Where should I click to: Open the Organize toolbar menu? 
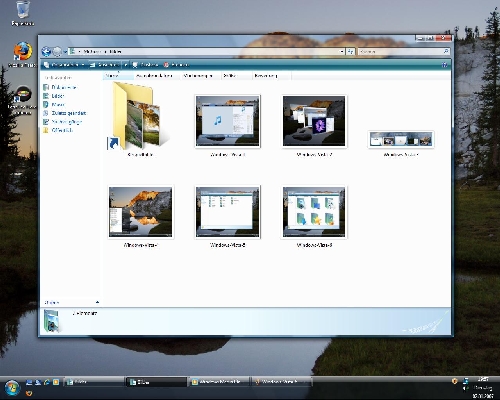pyautogui.click(x=64, y=65)
